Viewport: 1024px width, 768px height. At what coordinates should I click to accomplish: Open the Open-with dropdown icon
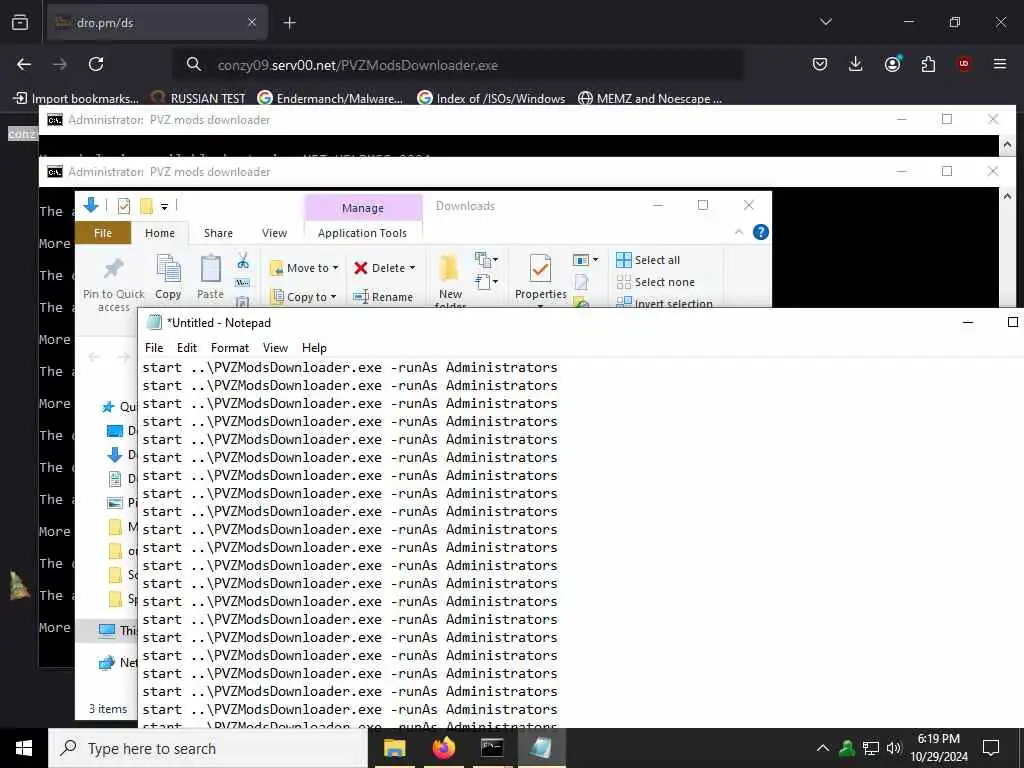[x=585, y=260]
